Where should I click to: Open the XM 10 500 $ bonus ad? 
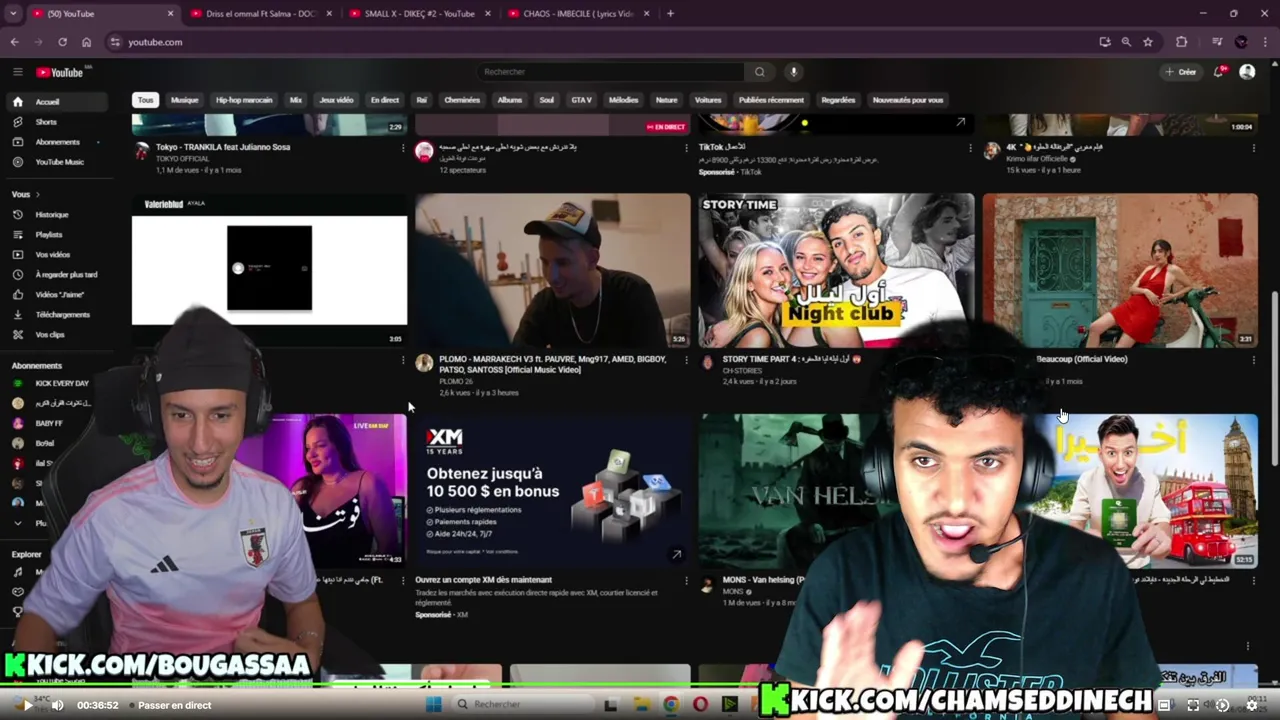[552, 491]
